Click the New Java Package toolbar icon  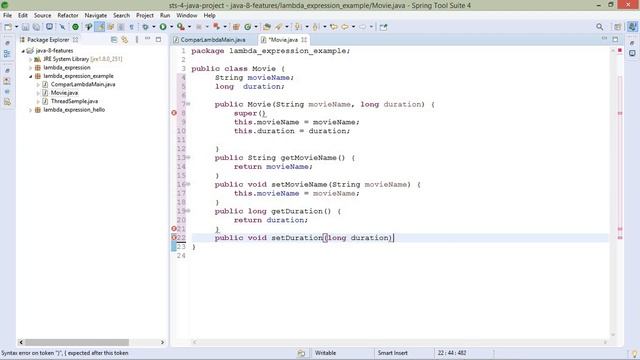tap(236, 27)
